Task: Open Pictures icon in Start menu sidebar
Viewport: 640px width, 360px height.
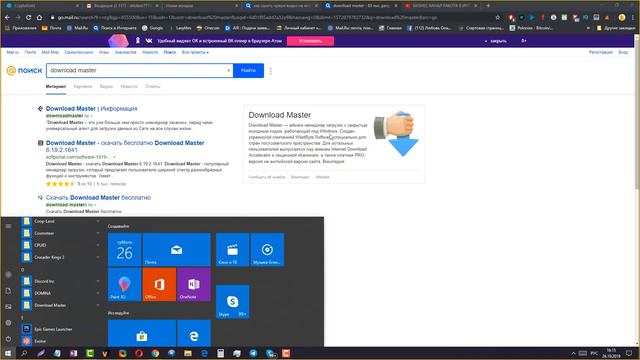Action: tap(8, 307)
